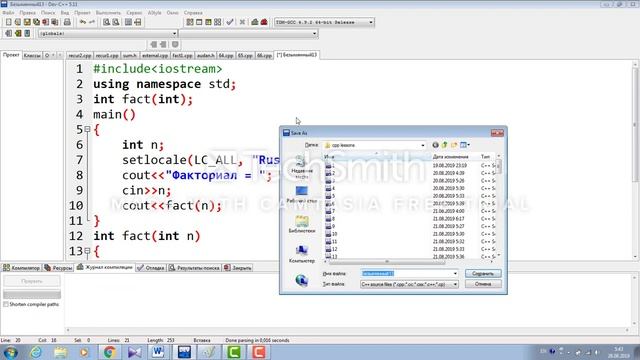640x360 pixels.
Task: Click the red delete profiling icon
Action: click(264, 22)
